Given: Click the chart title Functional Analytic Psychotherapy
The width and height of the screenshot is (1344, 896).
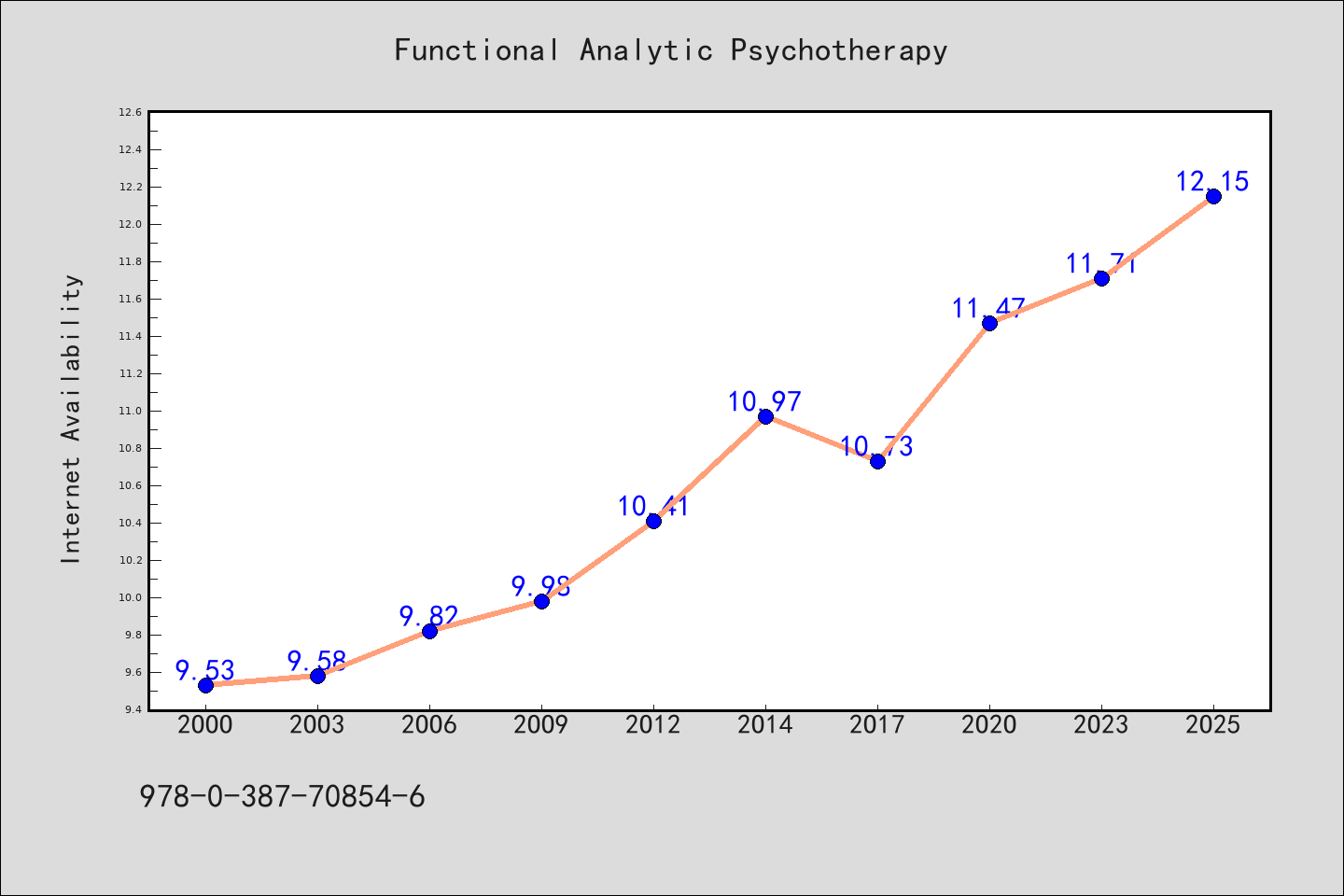Looking at the screenshot, I should [x=670, y=50].
